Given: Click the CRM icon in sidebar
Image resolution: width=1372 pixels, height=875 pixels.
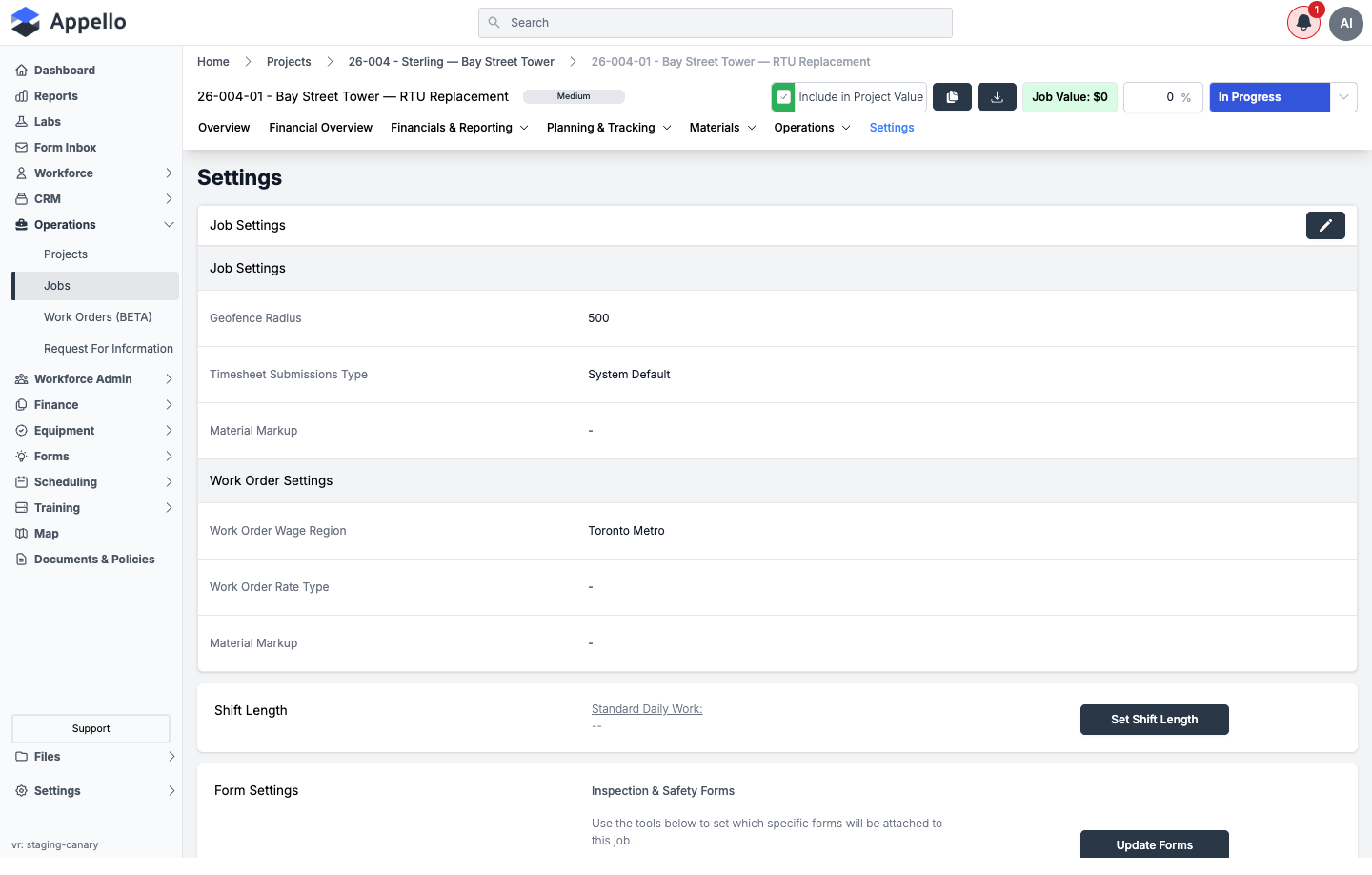Looking at the screenshot, I should (21, 199).
